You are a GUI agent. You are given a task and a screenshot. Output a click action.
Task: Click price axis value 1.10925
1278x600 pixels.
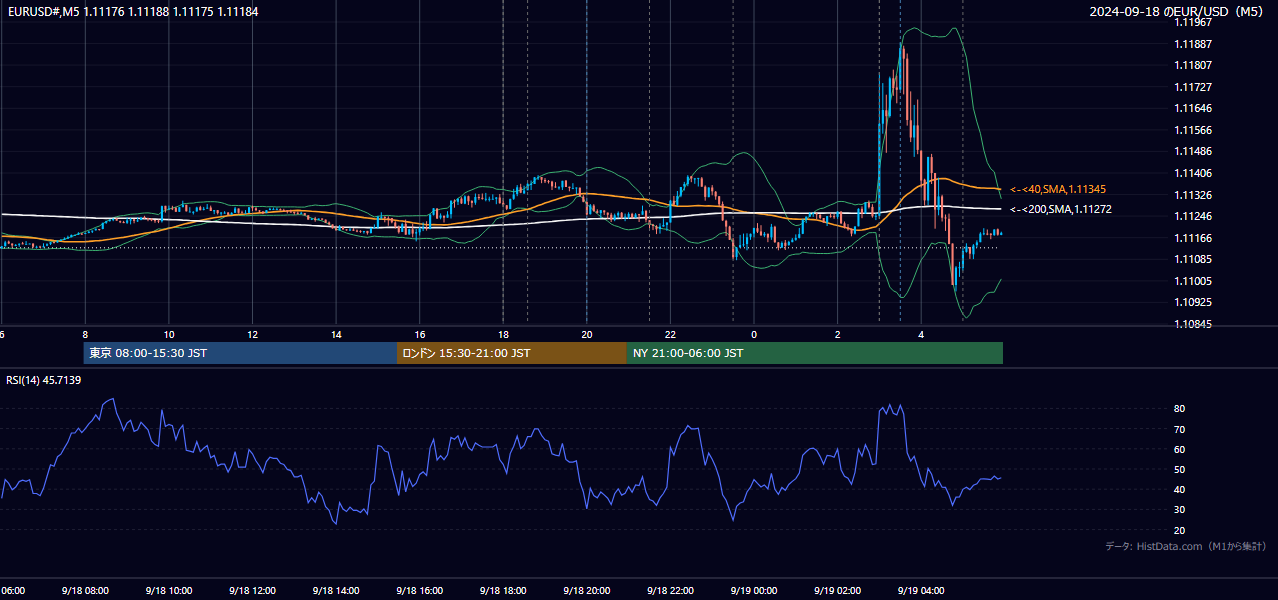click(1193, 302)
